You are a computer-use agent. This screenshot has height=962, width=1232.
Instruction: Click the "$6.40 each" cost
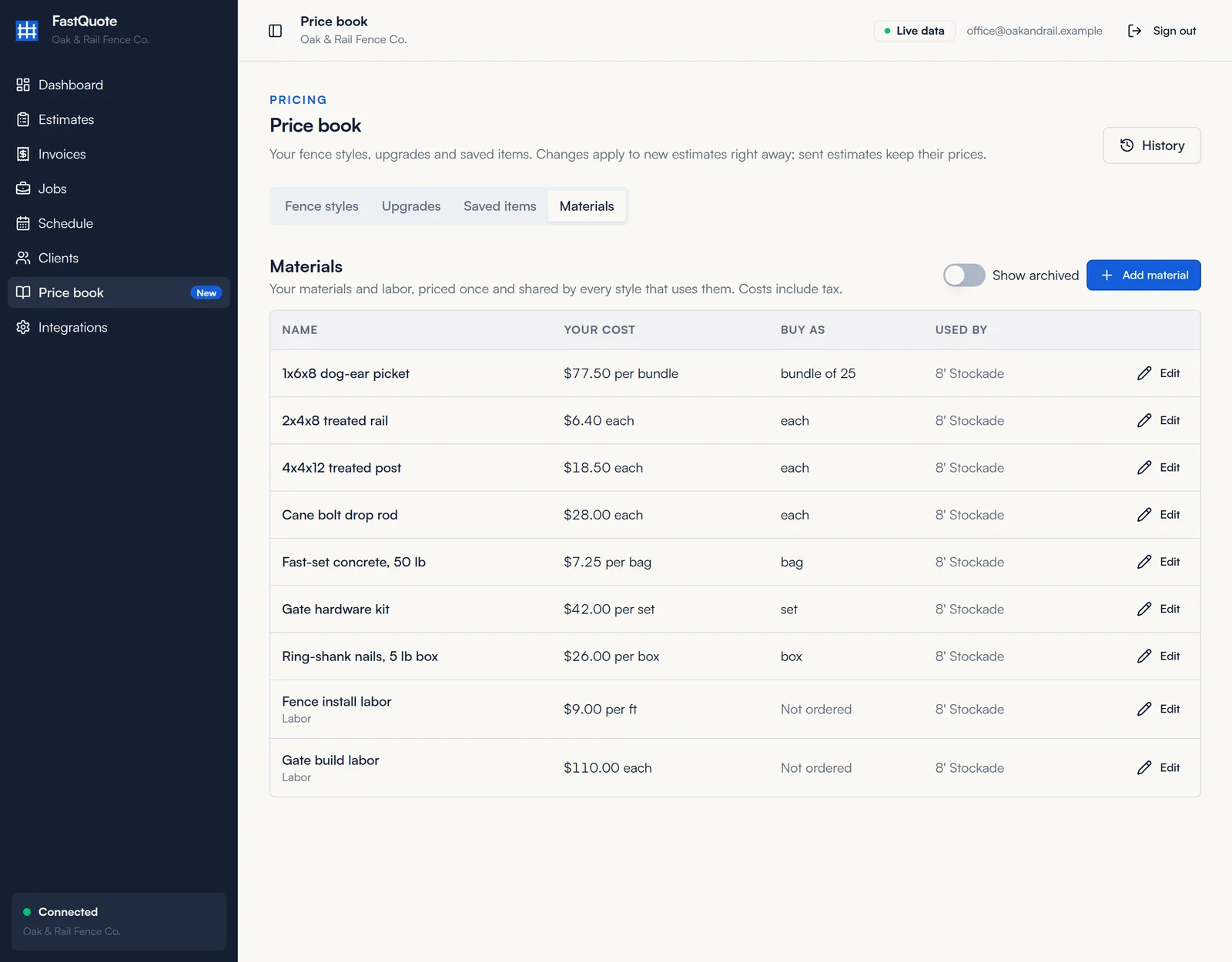(598, 420)
